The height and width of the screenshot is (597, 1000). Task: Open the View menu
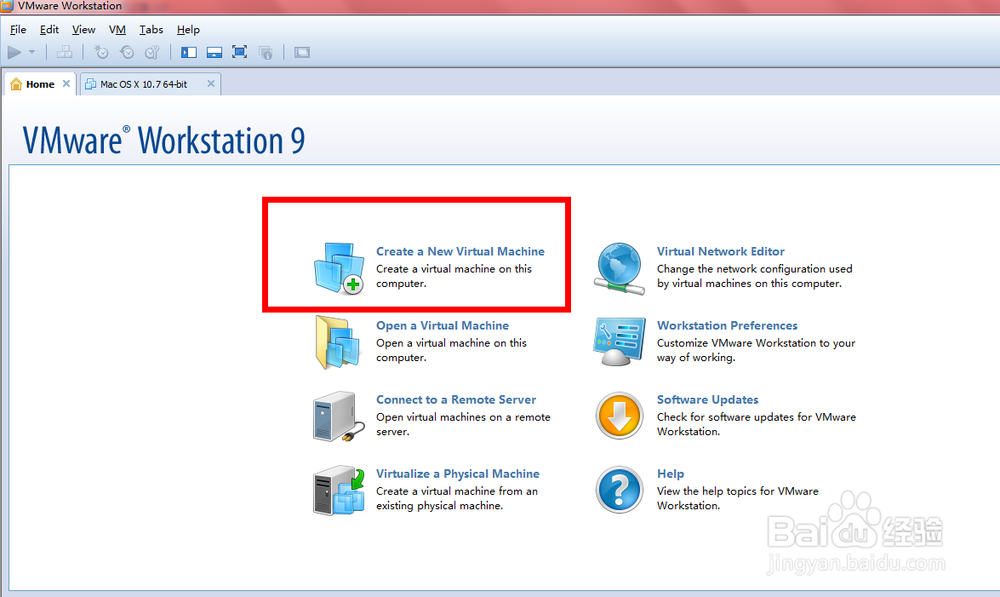tap(84, 29)
